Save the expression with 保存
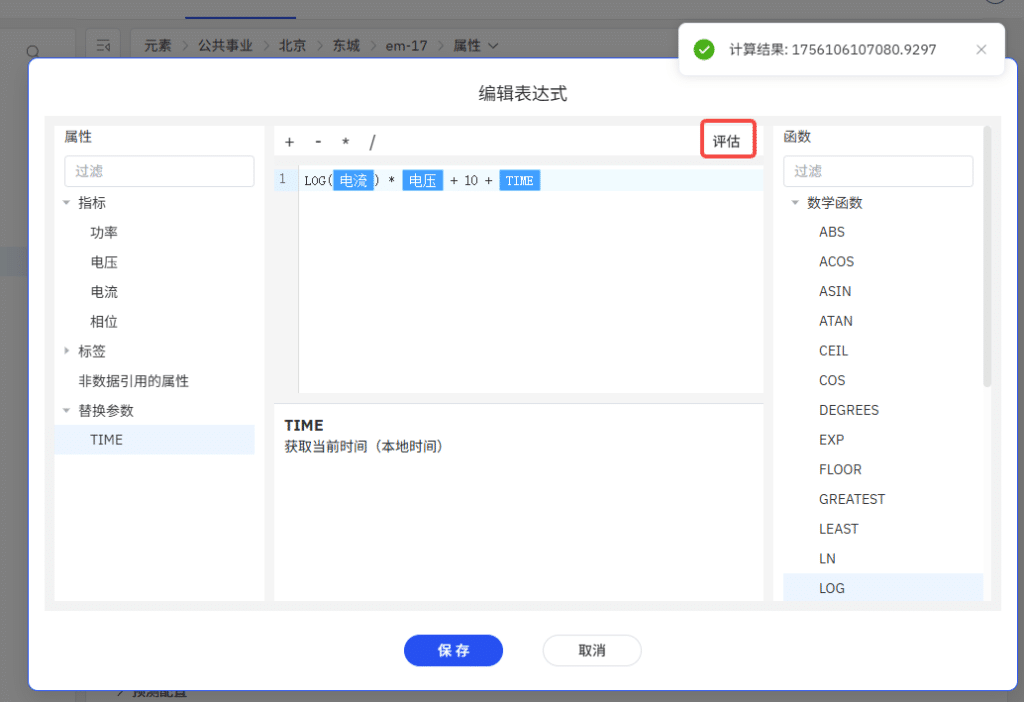 point(453,650)
